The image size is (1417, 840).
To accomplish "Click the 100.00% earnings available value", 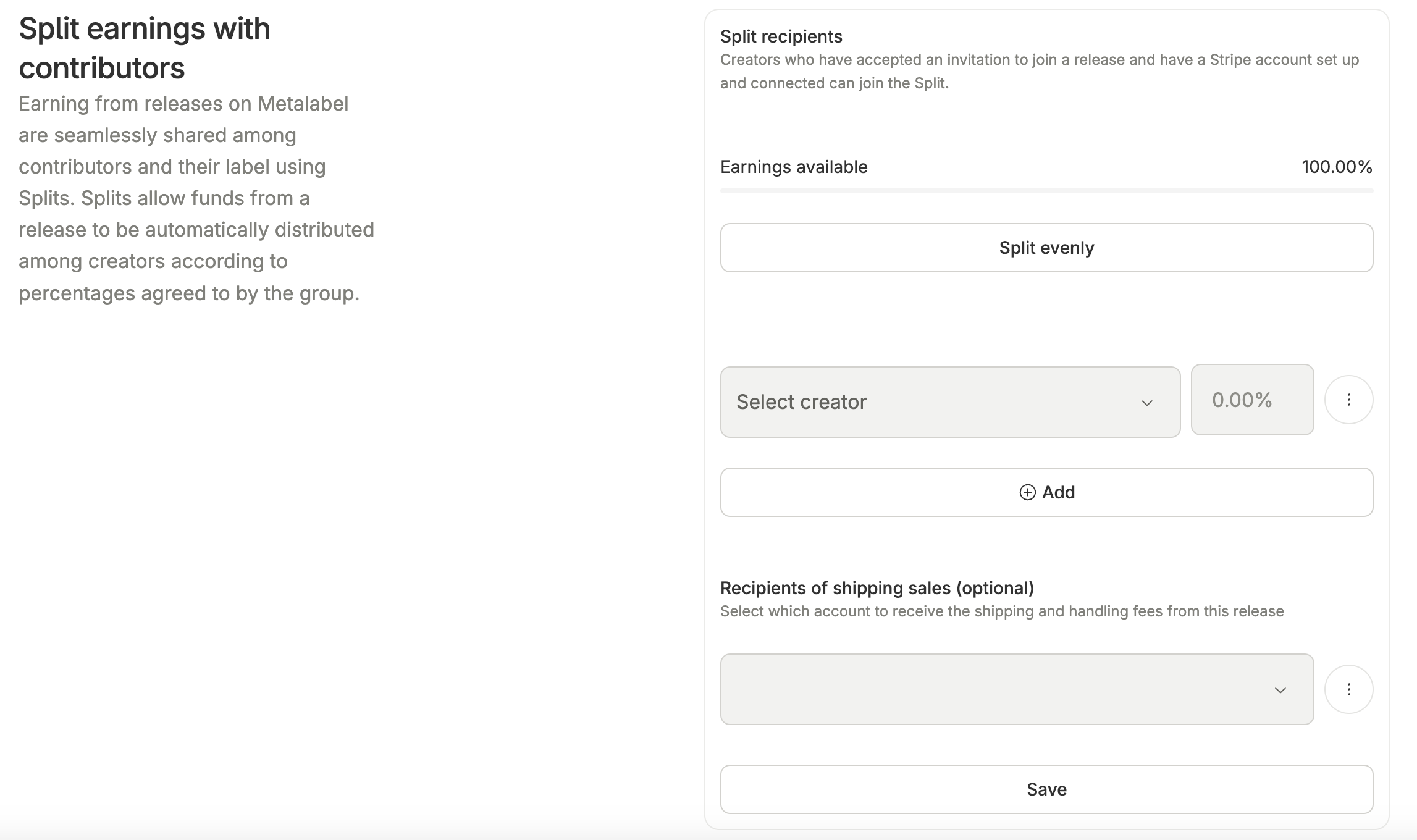I will pos(1337,167).
